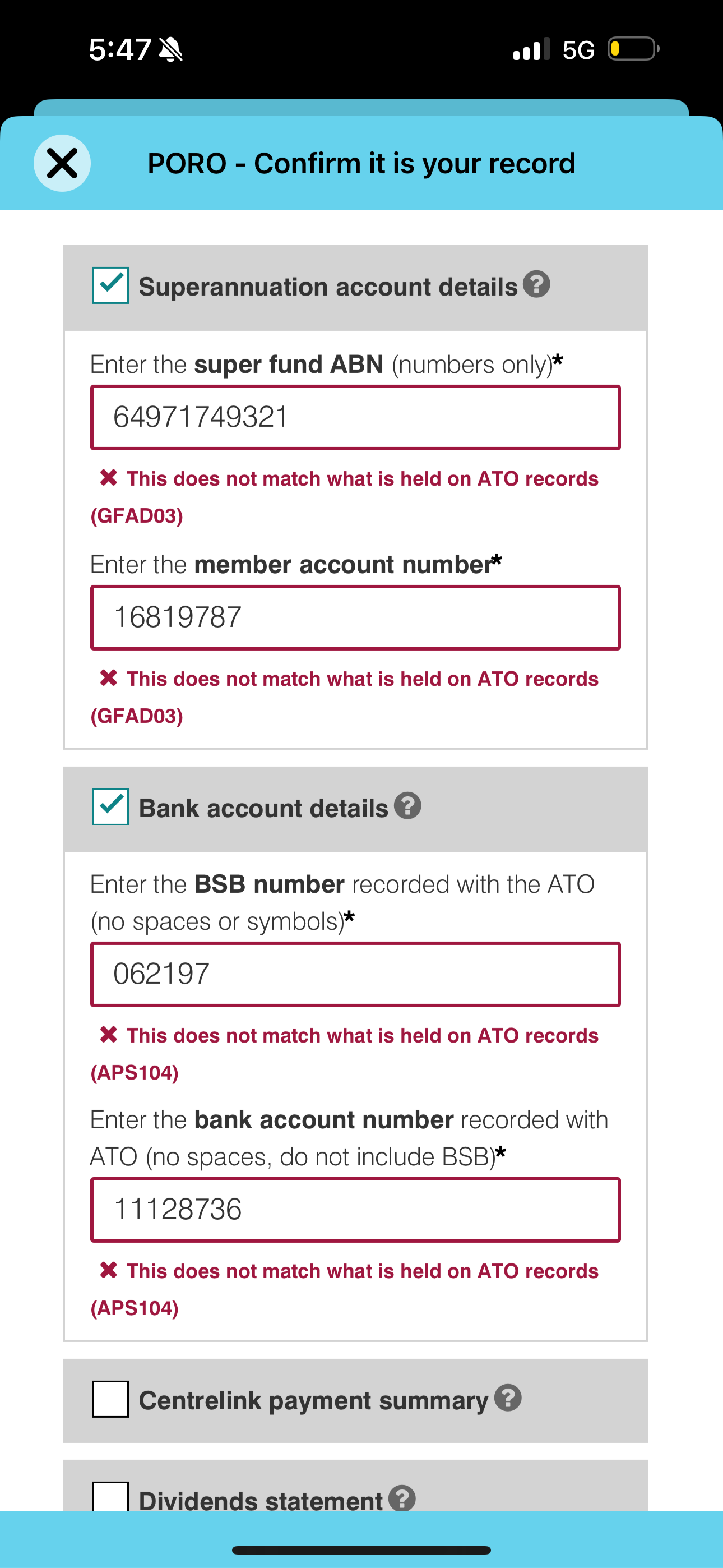
Task: Open help for Bank account details
Action: 407,805
